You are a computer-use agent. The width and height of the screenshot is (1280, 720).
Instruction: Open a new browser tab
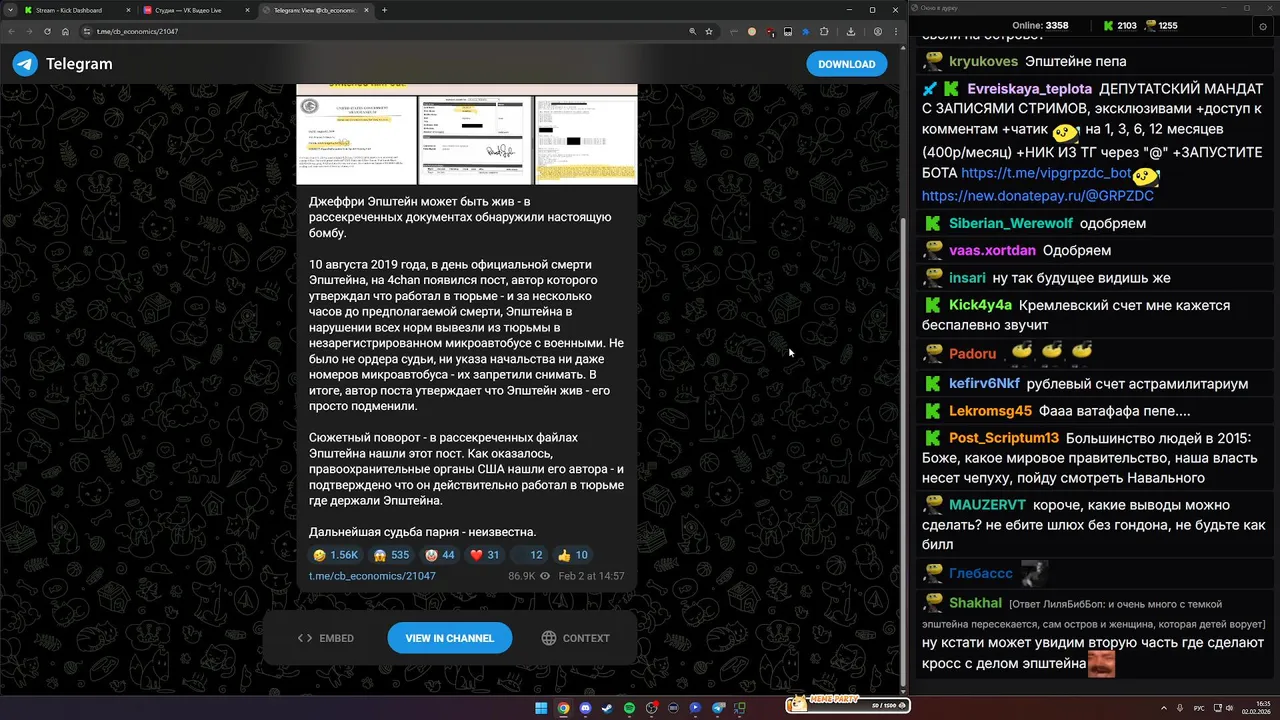click(x=385, y=10)
